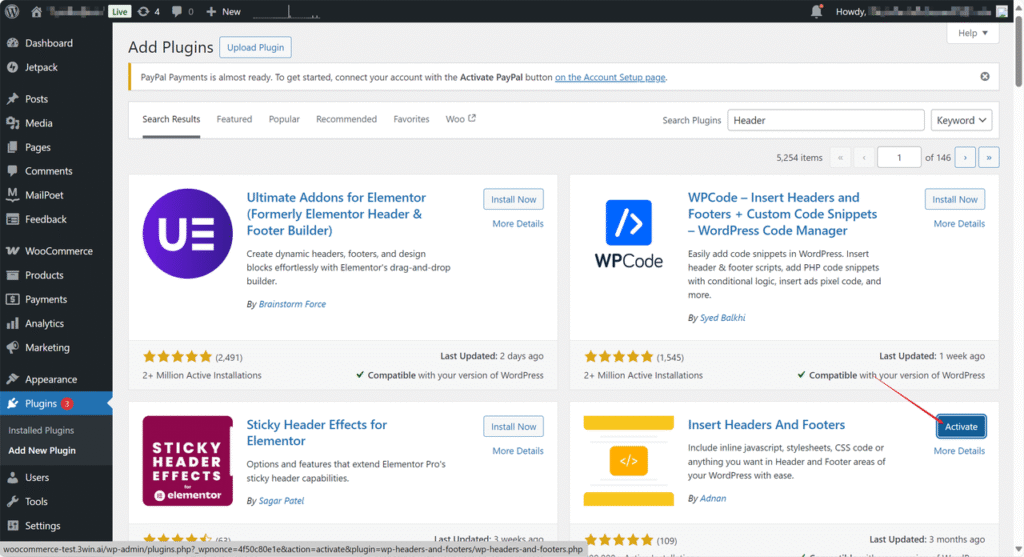
Task: Open Syed Balkhi author link
Action: (722, 318)
